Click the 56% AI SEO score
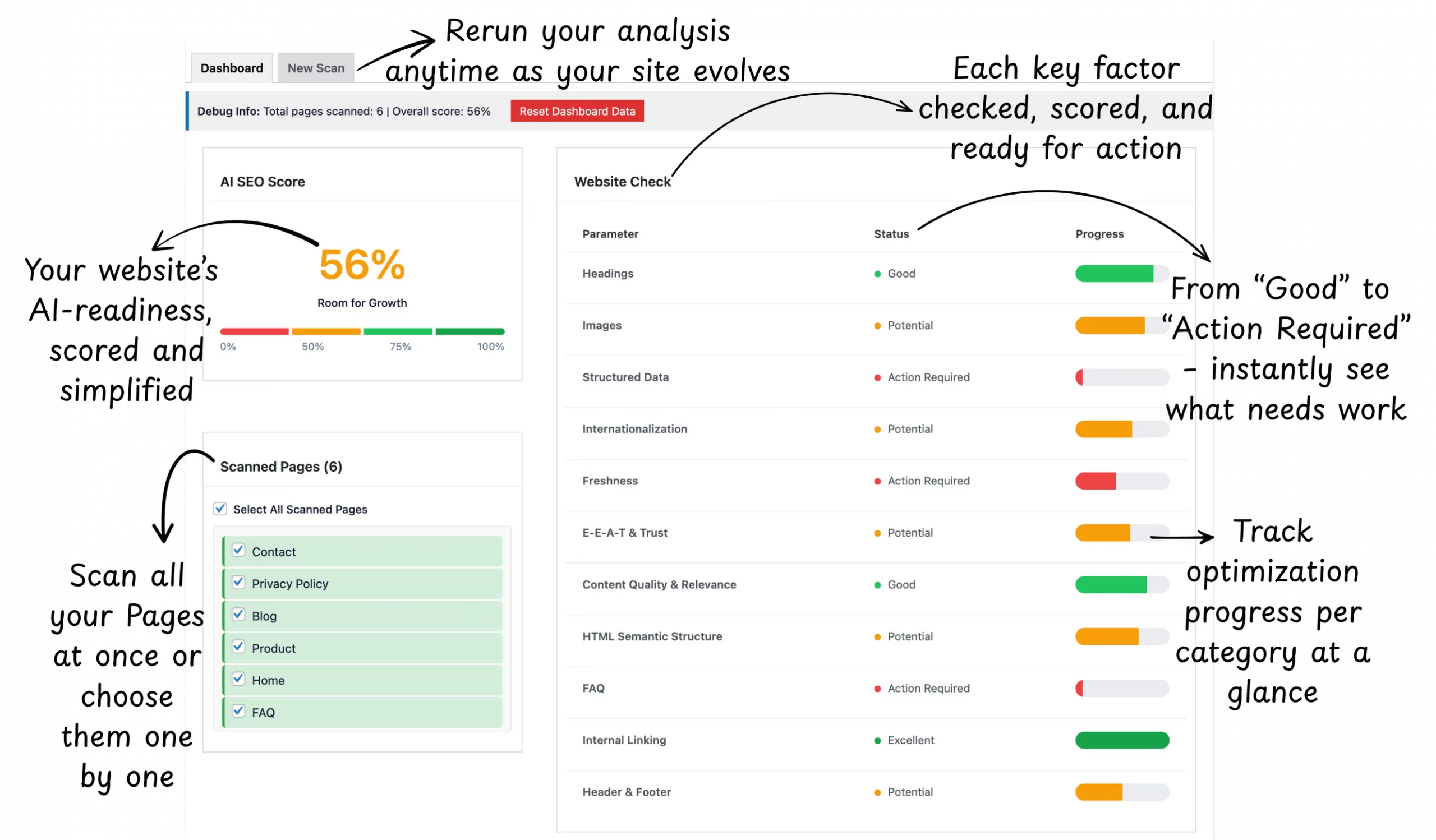 pos(362,265)
